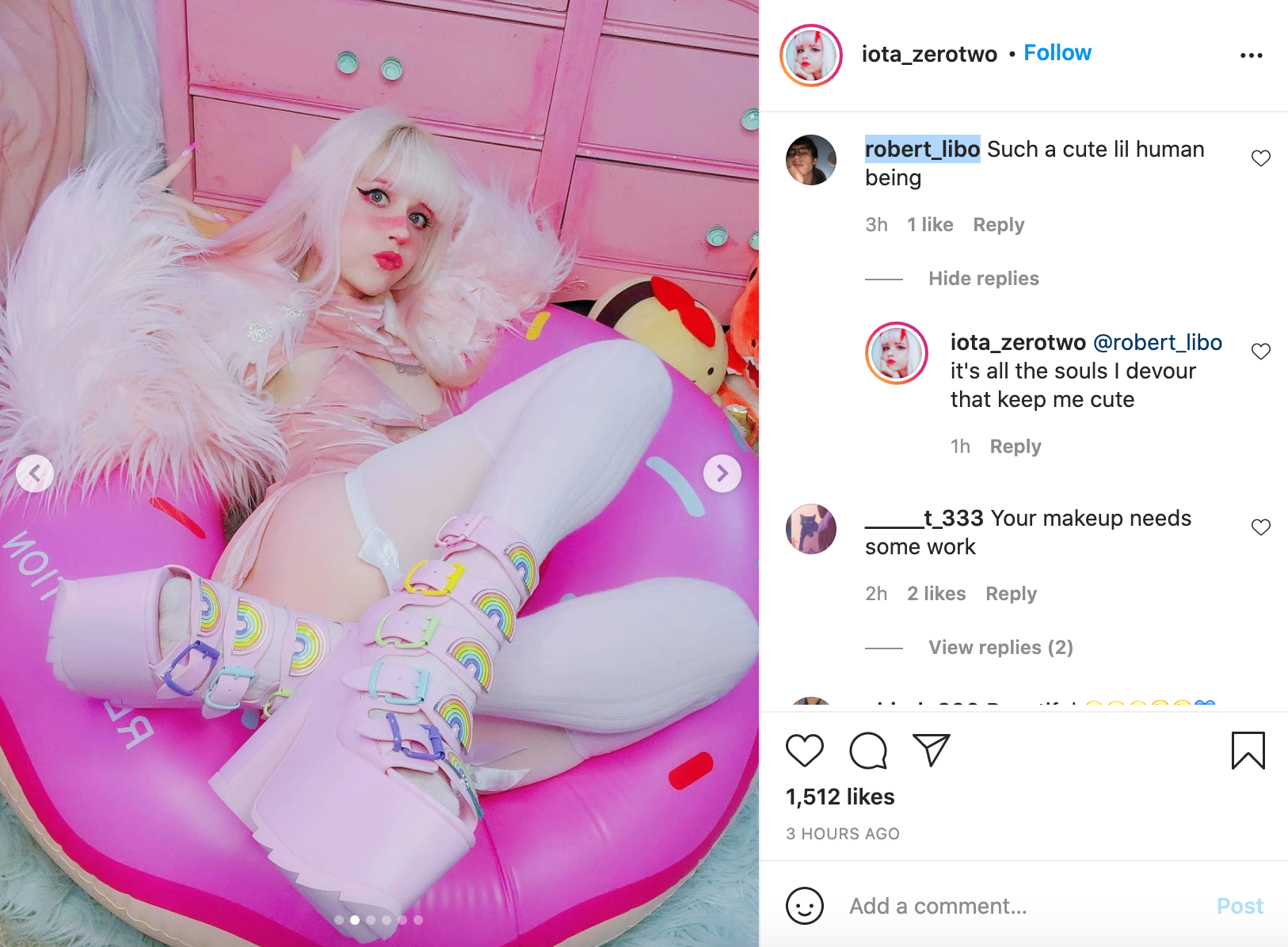This screenshot has width=1288, height=947.
Task: Like iota_zerotwo's reply with its heart
Action: pos(1261,352)
